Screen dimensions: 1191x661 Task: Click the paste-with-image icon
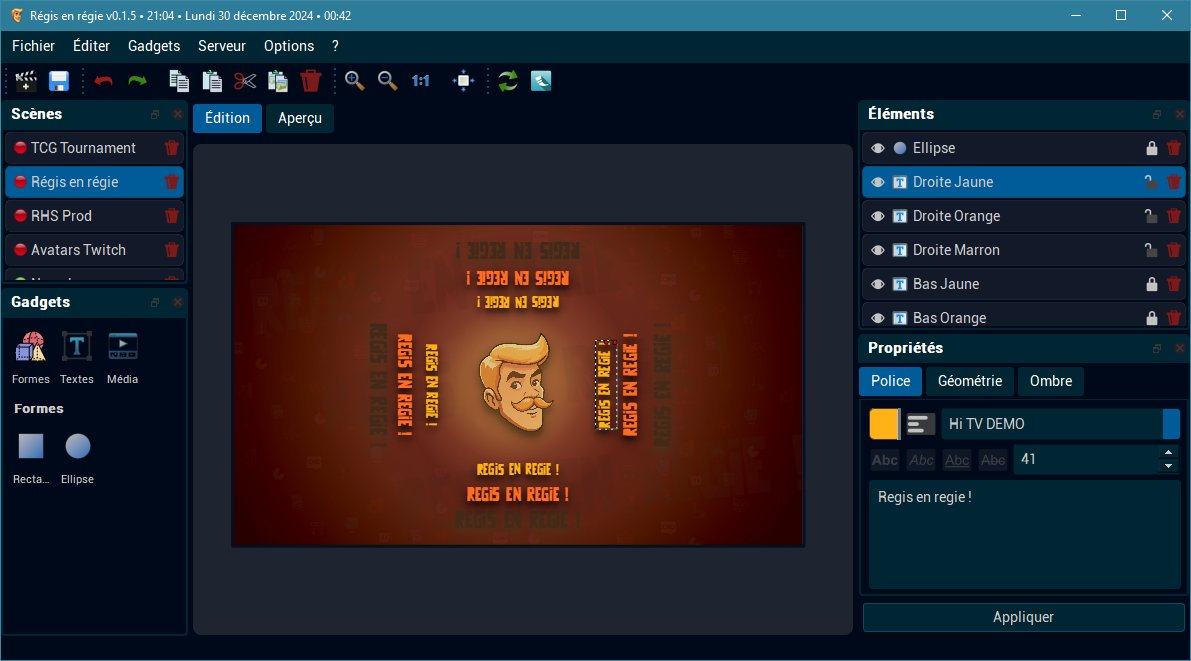pos(278,81)
